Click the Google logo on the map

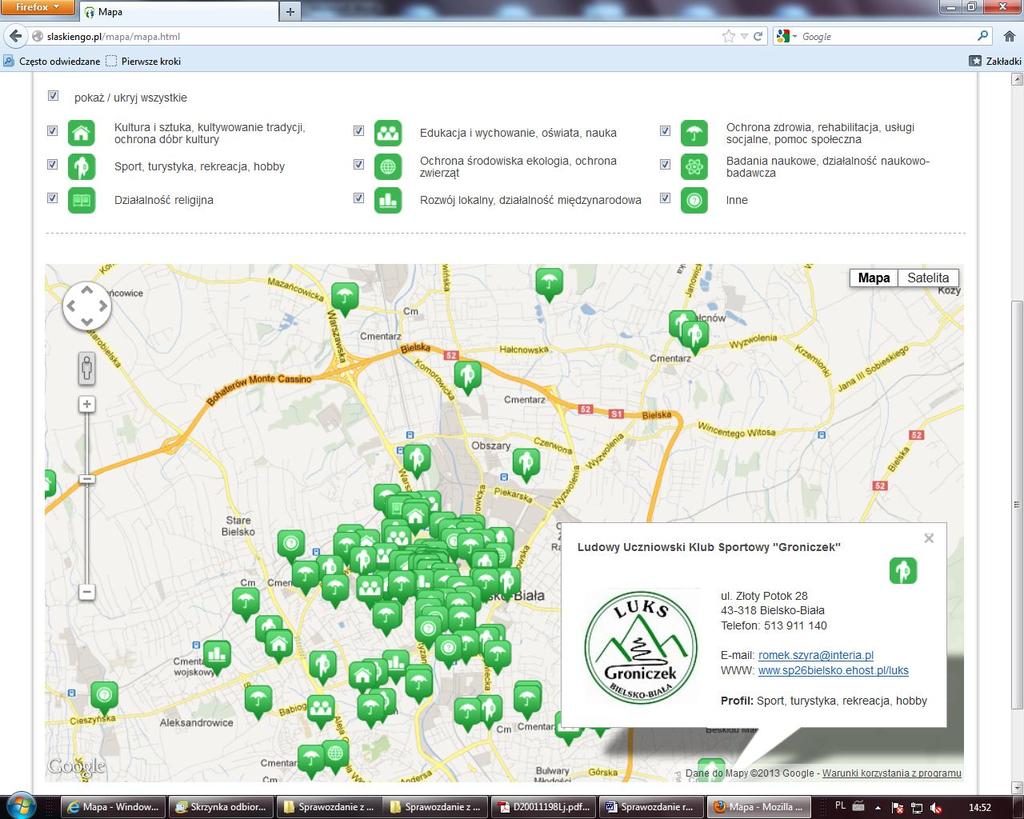pos(76,766)
